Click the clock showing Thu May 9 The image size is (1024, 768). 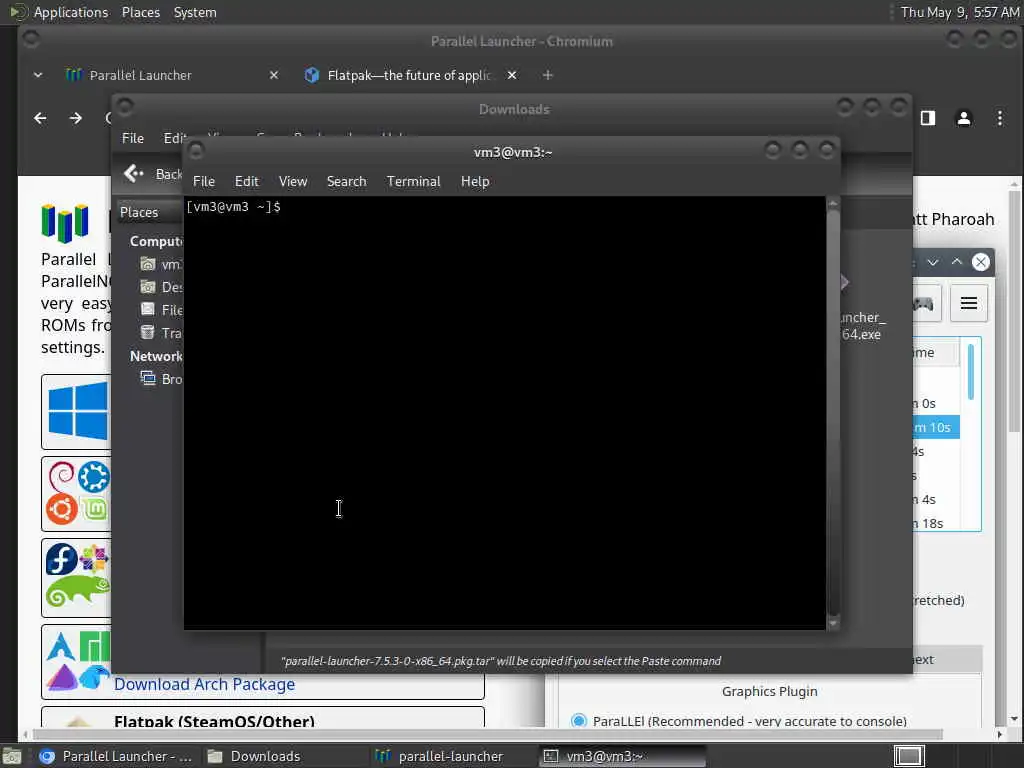coord(960,12)
